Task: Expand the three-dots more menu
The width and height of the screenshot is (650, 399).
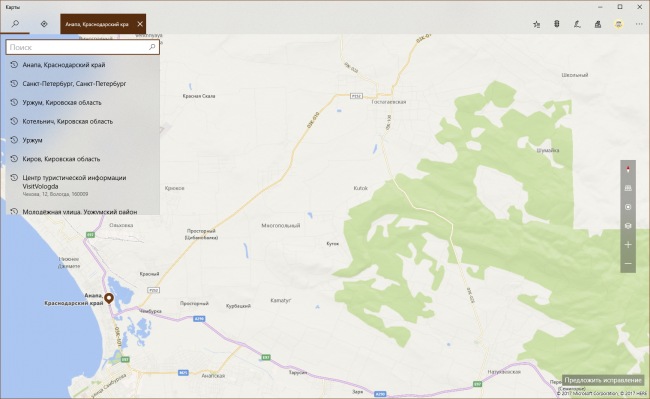Action: pos(639,24)
